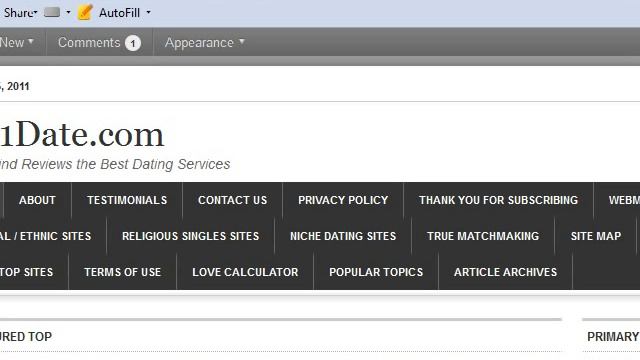Click the 1Date.com site title
640x360 pixels.
(x=82, y=135)
